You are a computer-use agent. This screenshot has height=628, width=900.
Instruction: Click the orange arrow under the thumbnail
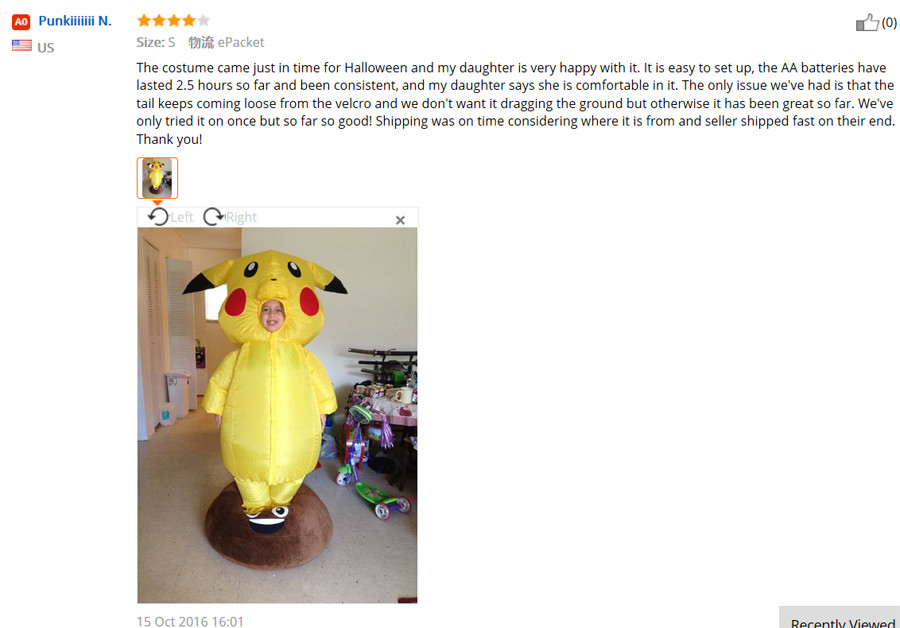point(157,203)
